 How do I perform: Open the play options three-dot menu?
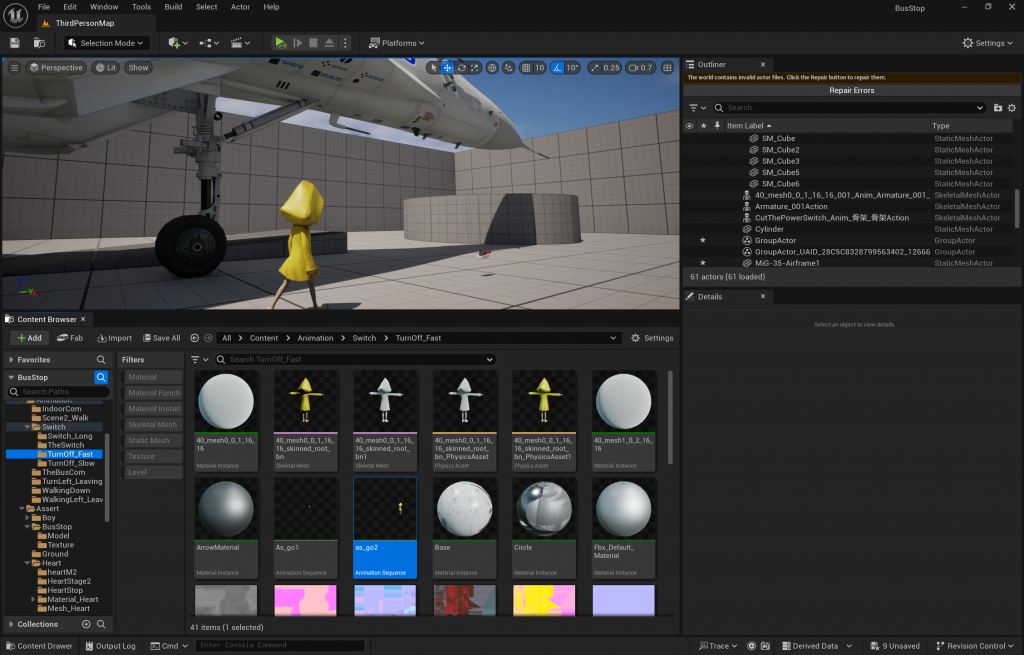(x=345, y=43)
